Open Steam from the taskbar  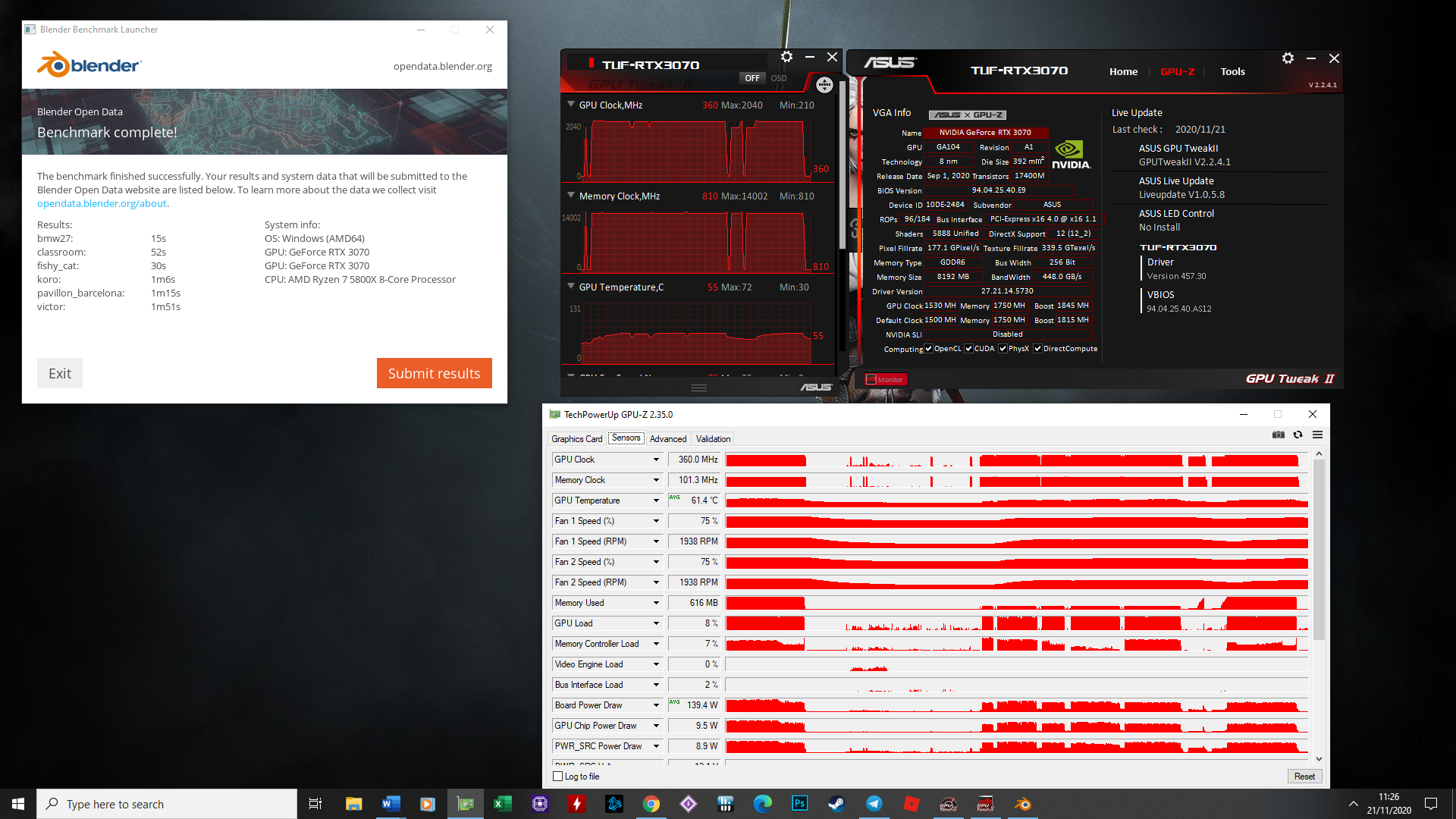coord(836,804)
